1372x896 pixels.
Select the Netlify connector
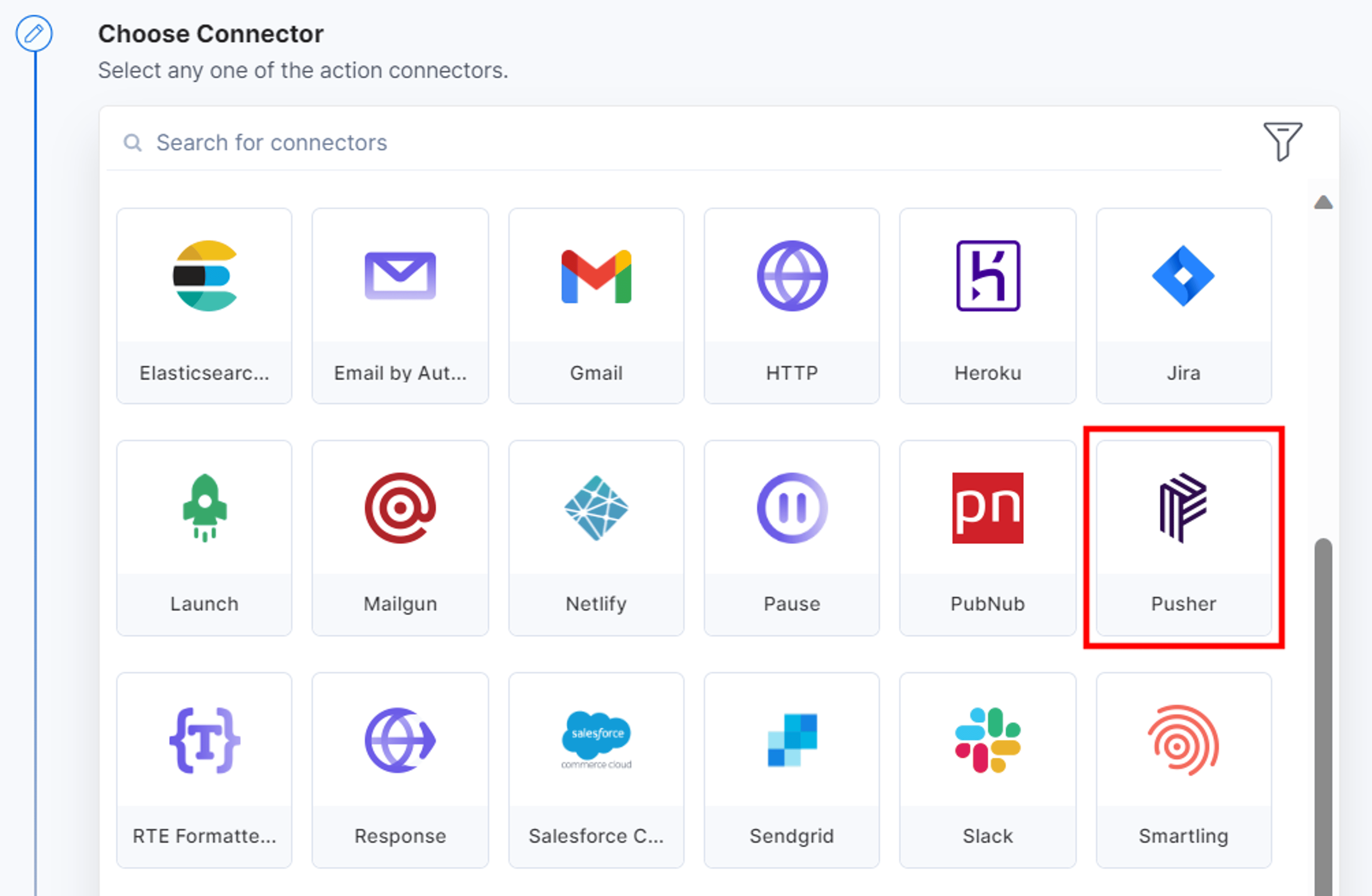[596, 537]
